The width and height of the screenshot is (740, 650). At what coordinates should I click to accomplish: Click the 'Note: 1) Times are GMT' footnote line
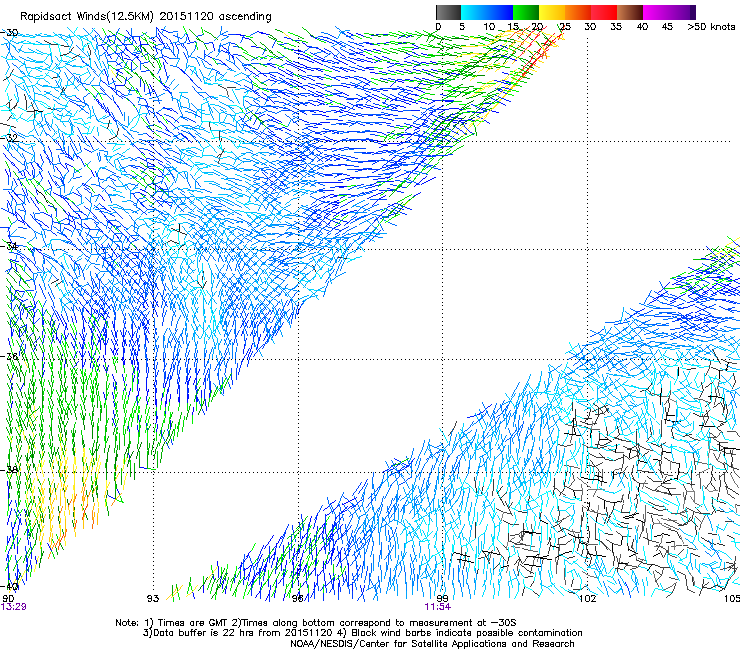pos(316,623)
